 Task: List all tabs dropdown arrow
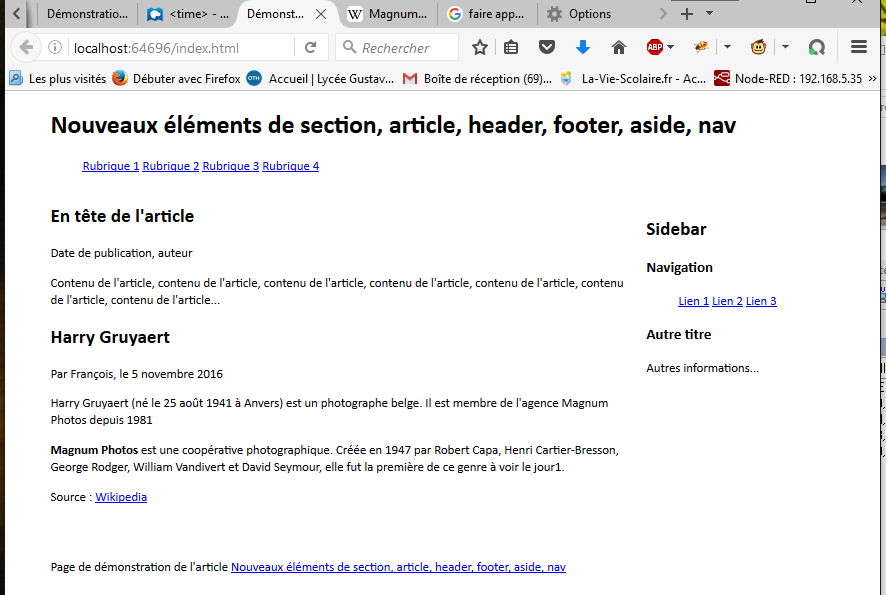(x=710, y=13)
